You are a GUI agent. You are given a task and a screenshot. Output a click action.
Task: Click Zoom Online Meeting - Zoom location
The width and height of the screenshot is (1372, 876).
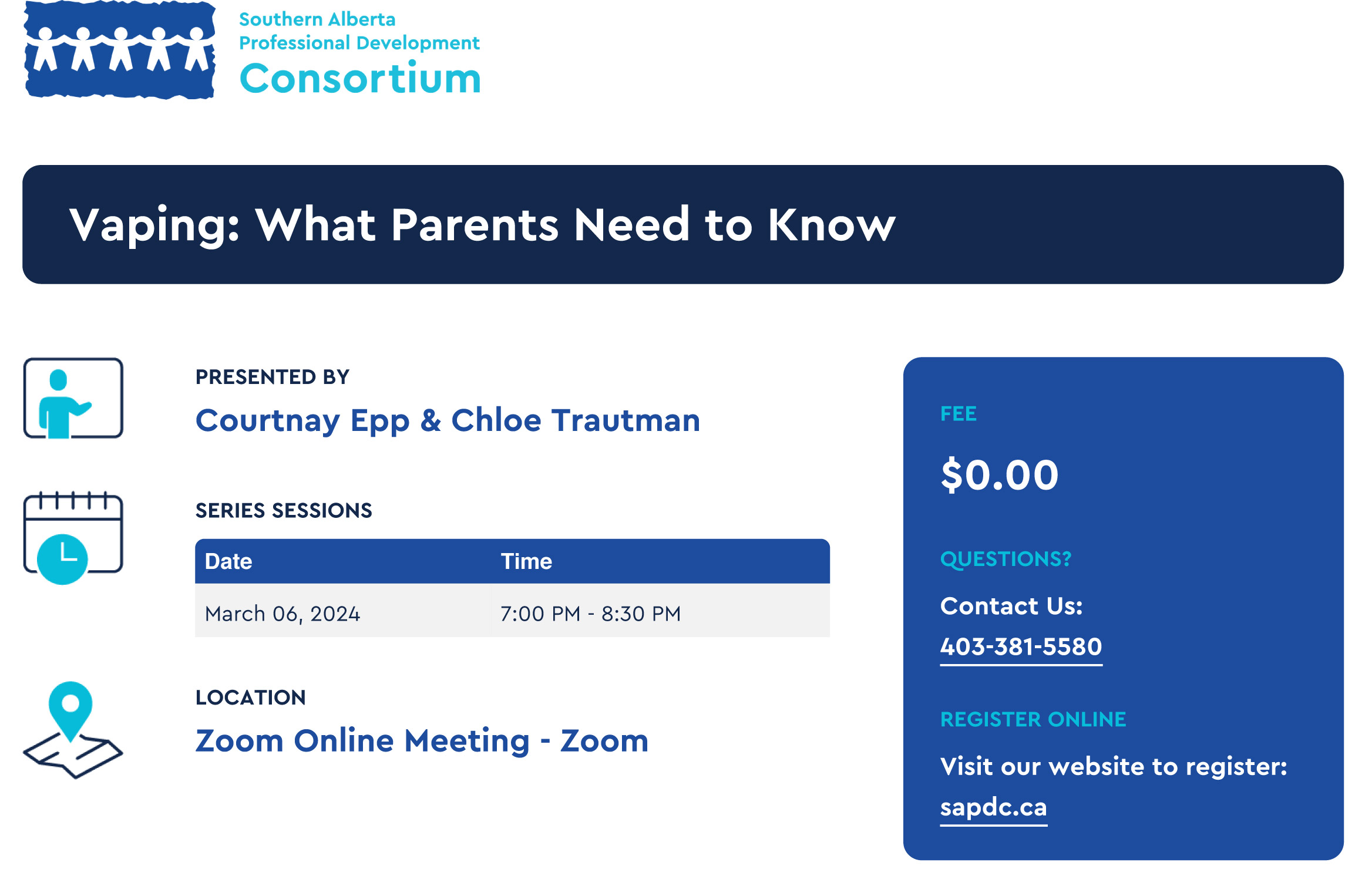click(x=422, y=741)
